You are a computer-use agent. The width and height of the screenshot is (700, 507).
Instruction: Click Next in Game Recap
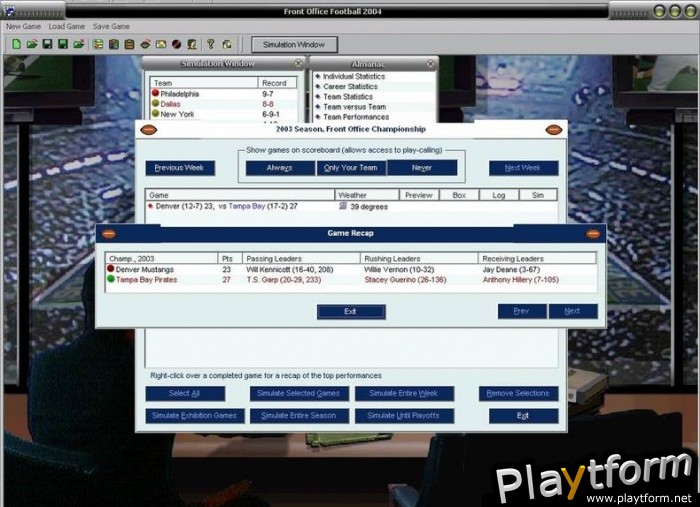pyautogui.click(x=573, y=311)
